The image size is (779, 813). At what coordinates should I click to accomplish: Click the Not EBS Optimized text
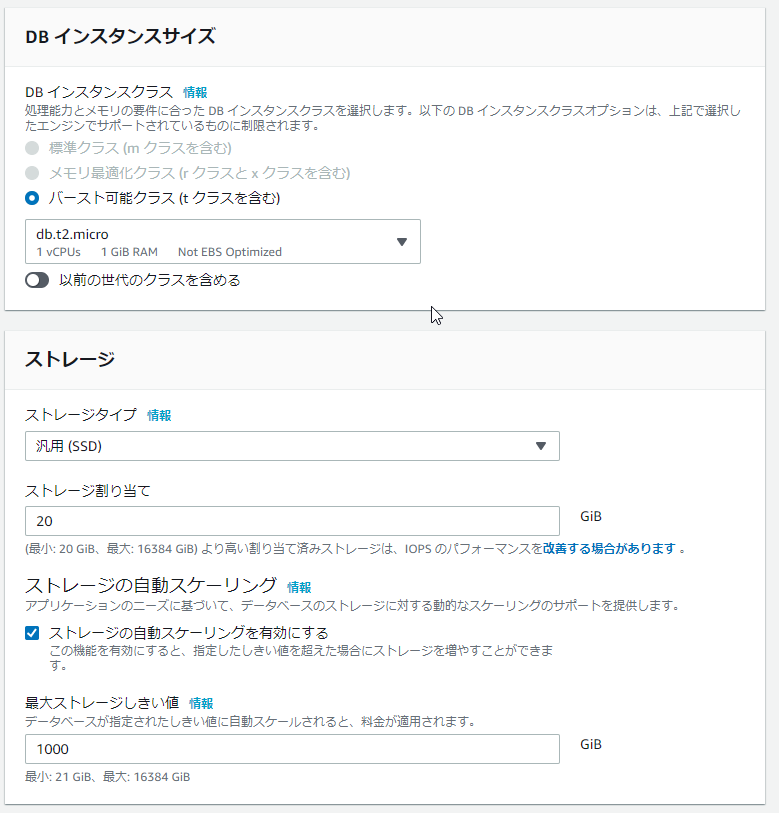(230, 252)
